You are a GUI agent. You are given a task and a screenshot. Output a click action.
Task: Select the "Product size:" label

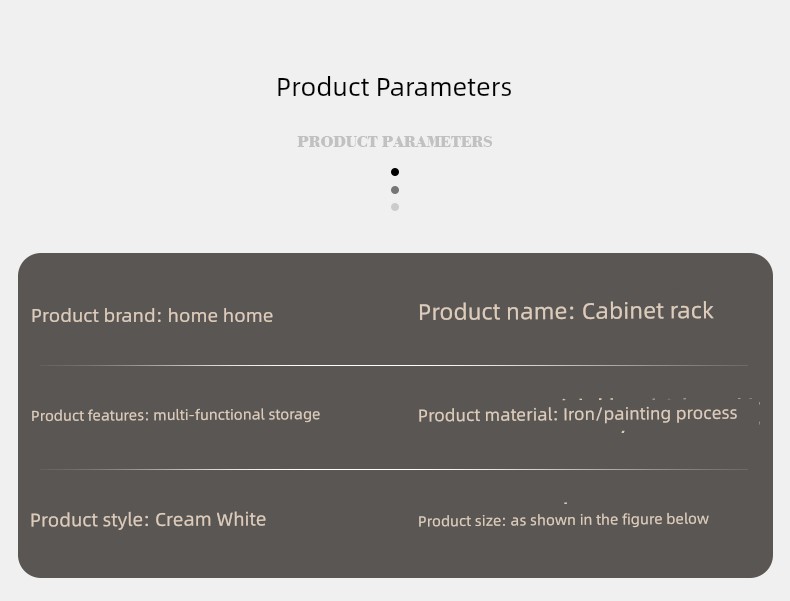coord(462,521)
